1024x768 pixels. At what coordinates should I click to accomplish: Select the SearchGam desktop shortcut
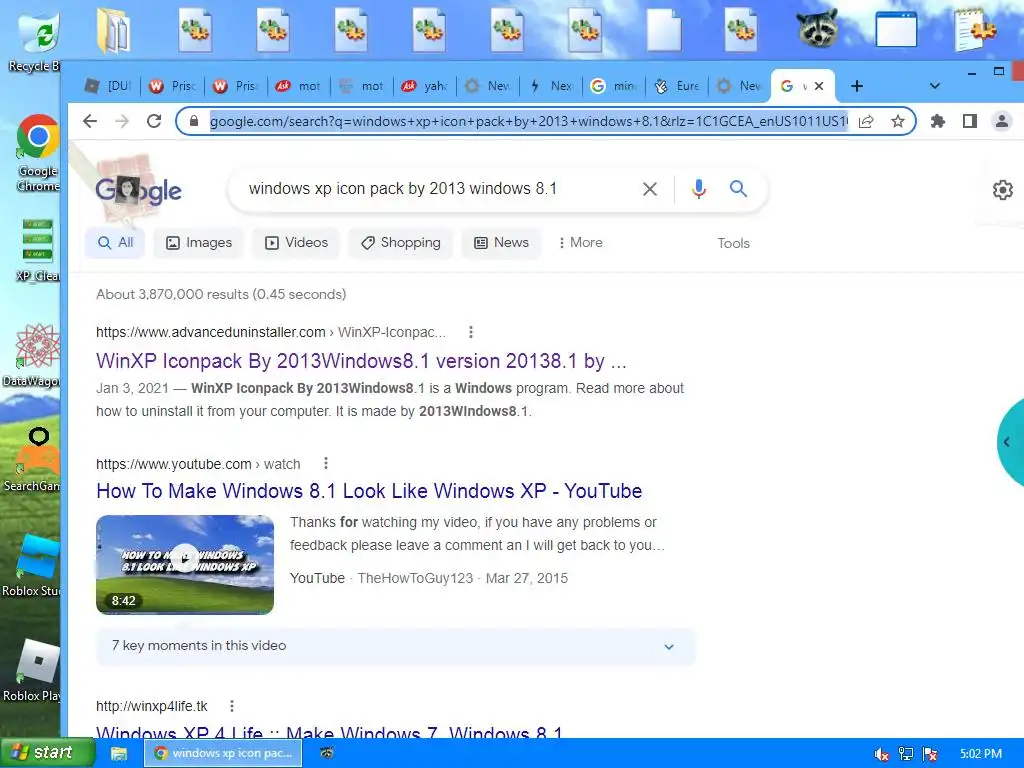pyautogui.click(x=32, y=460)
